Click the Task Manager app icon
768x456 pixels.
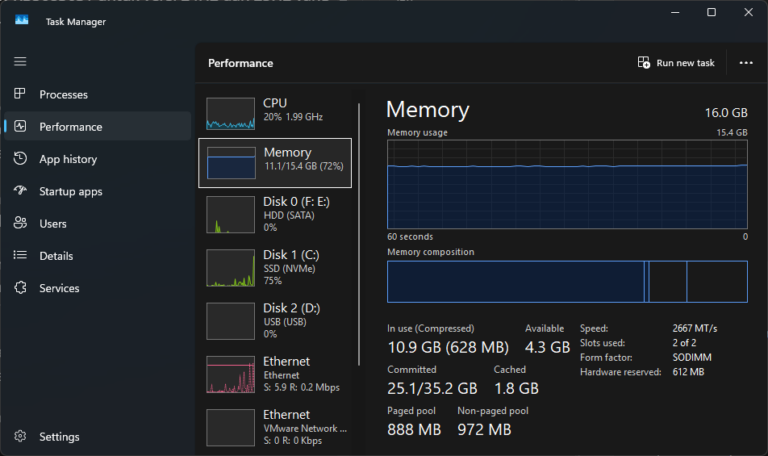click(x=22, y=20)
